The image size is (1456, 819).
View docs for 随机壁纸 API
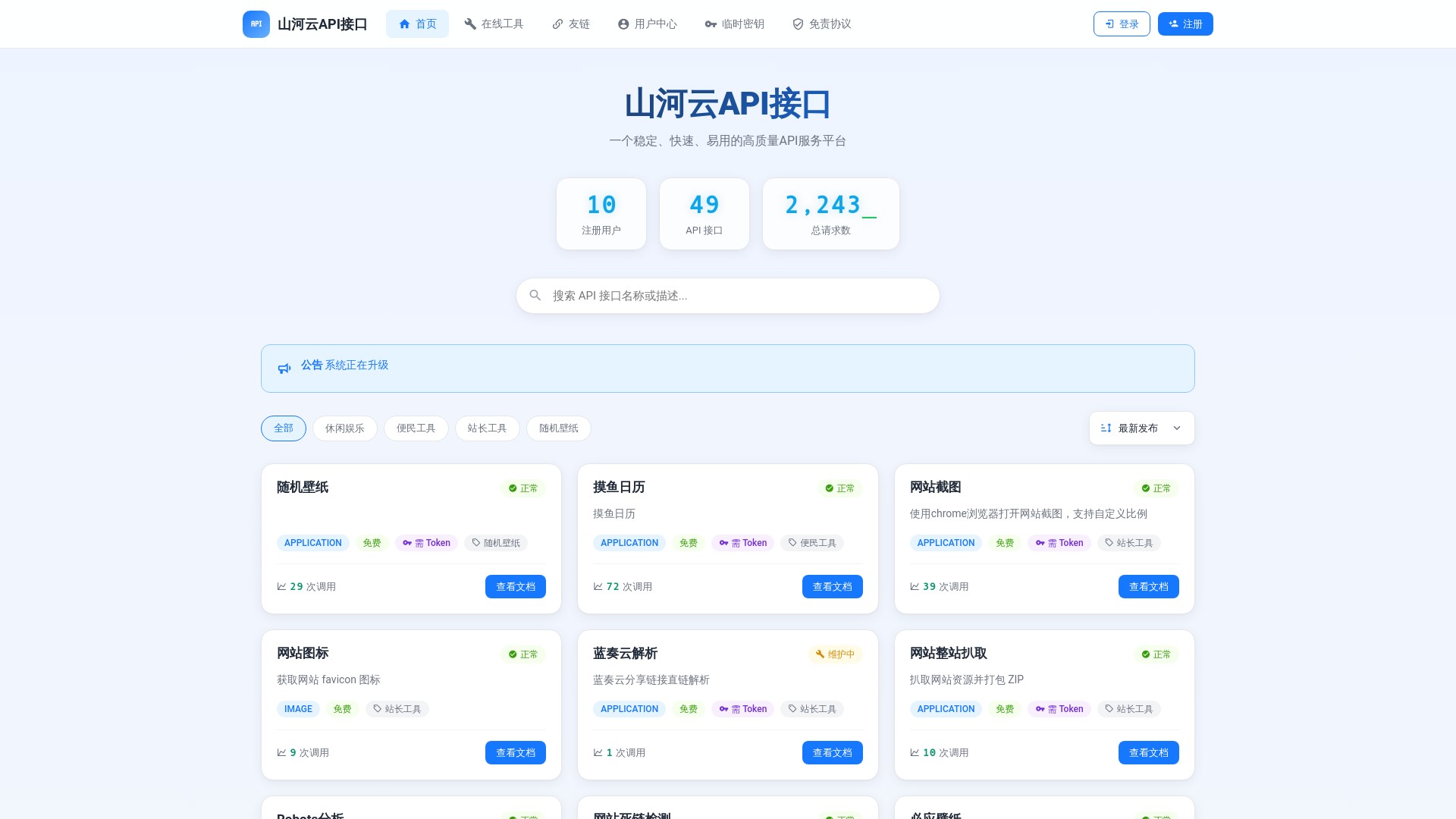pyautogui.click(x=516, y=586)
